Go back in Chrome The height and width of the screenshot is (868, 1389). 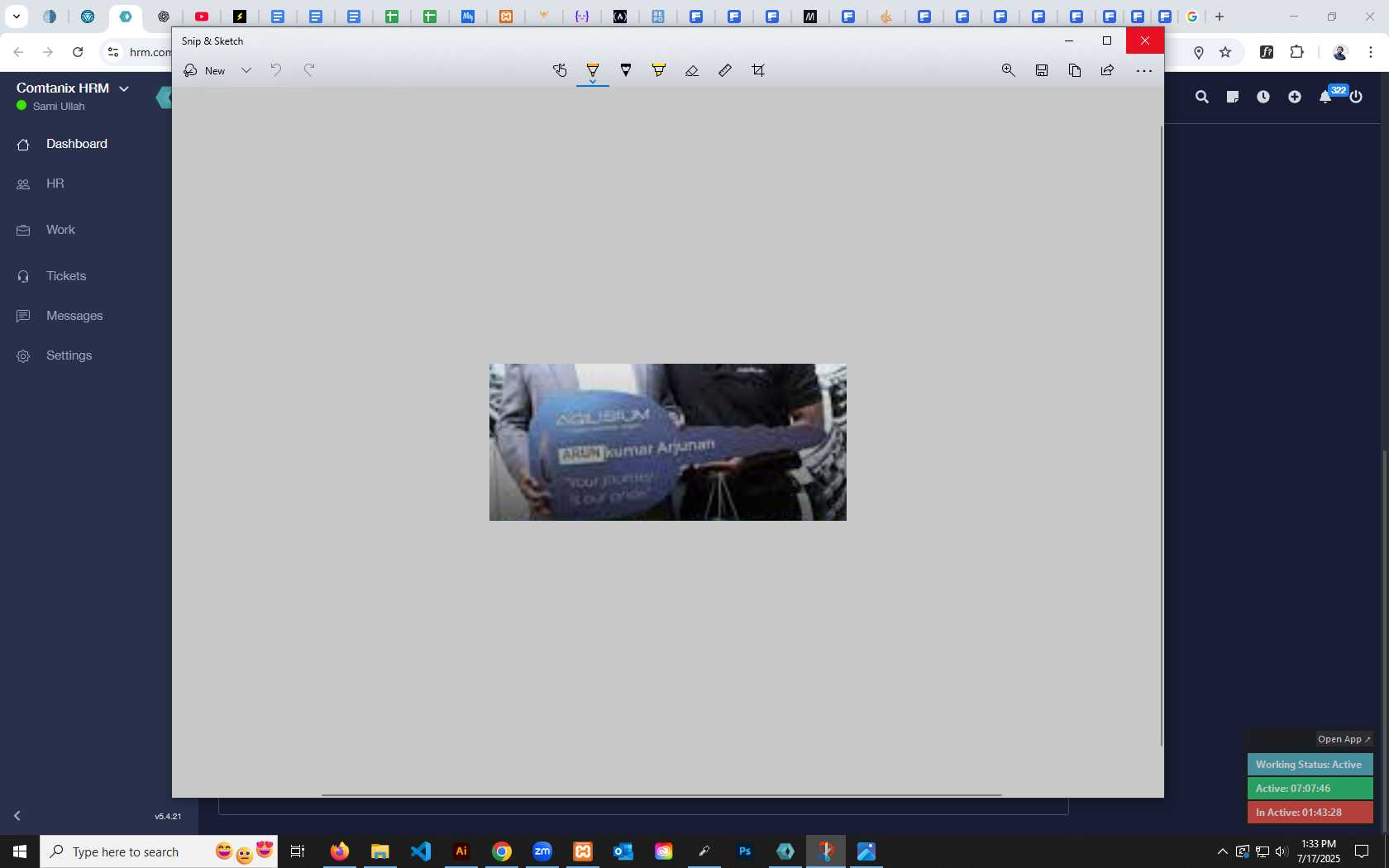tap(18, 52)
